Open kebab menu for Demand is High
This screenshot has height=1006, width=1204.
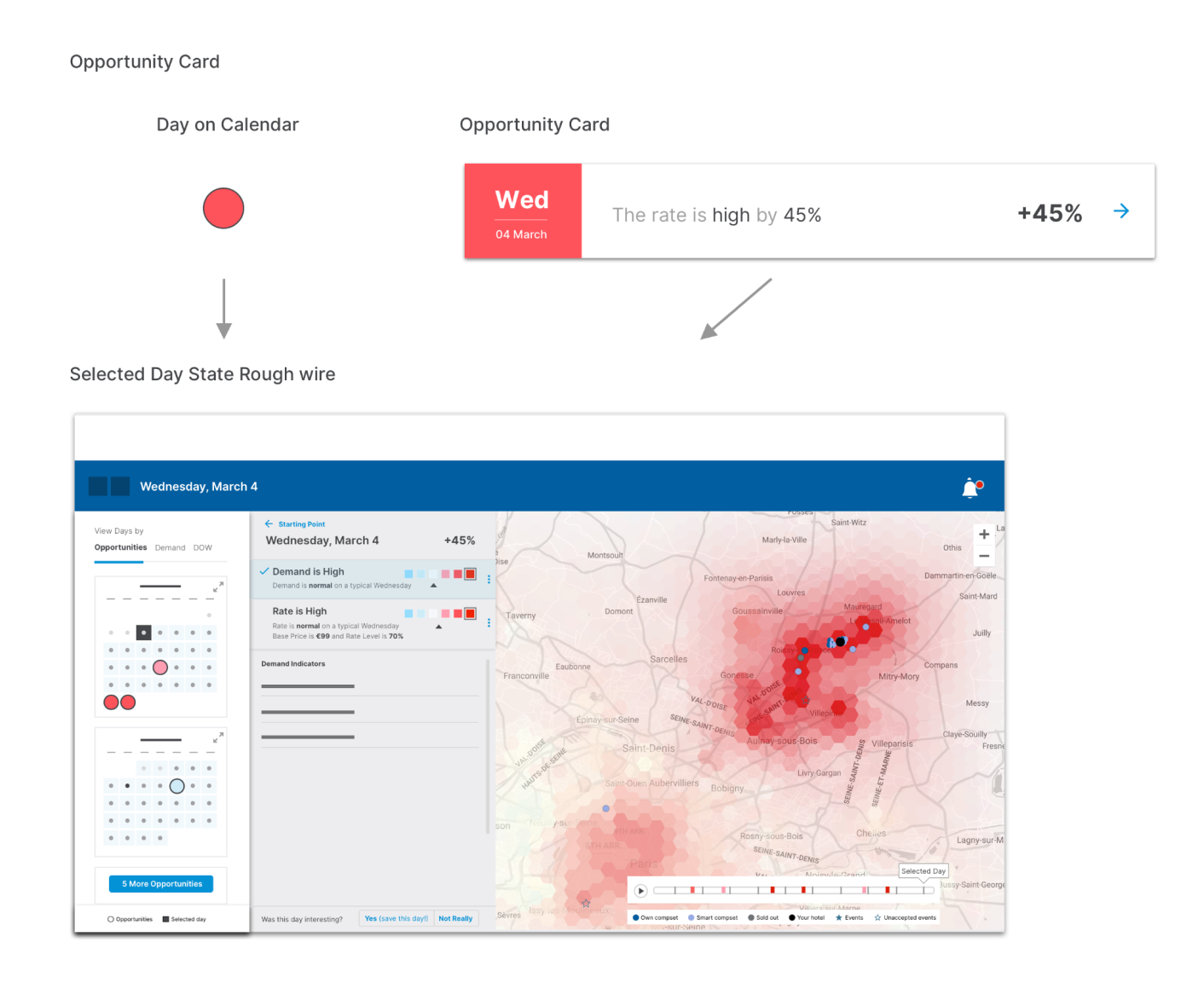point(489,580)
